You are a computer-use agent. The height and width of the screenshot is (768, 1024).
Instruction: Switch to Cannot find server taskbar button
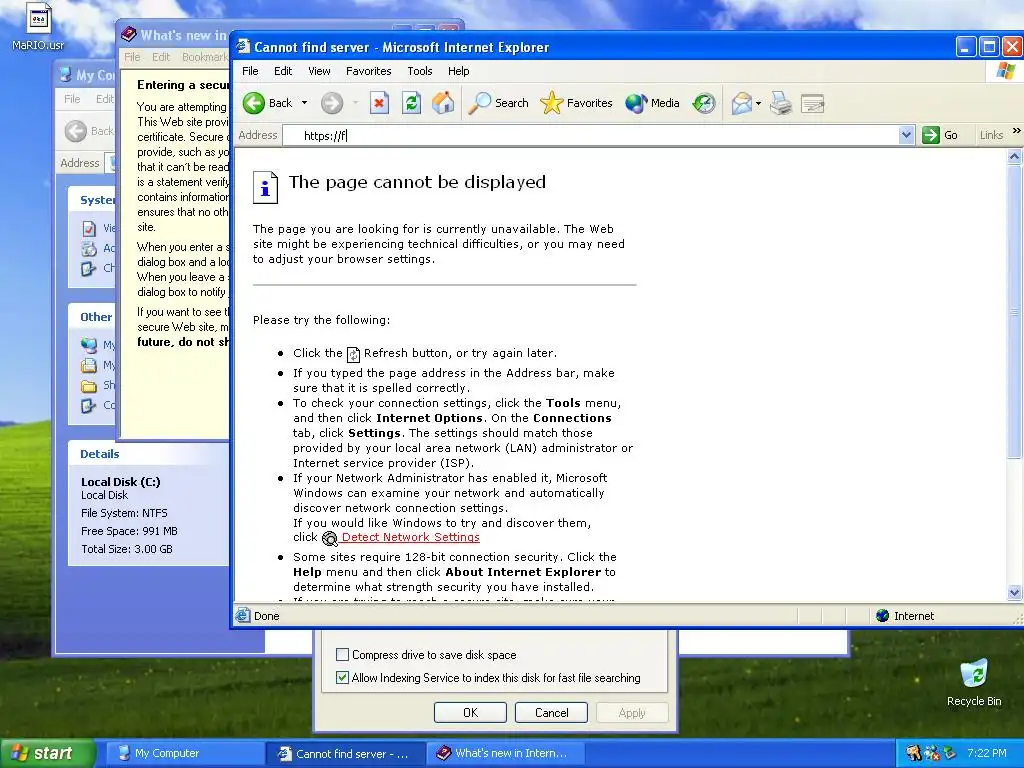[346, 753]
